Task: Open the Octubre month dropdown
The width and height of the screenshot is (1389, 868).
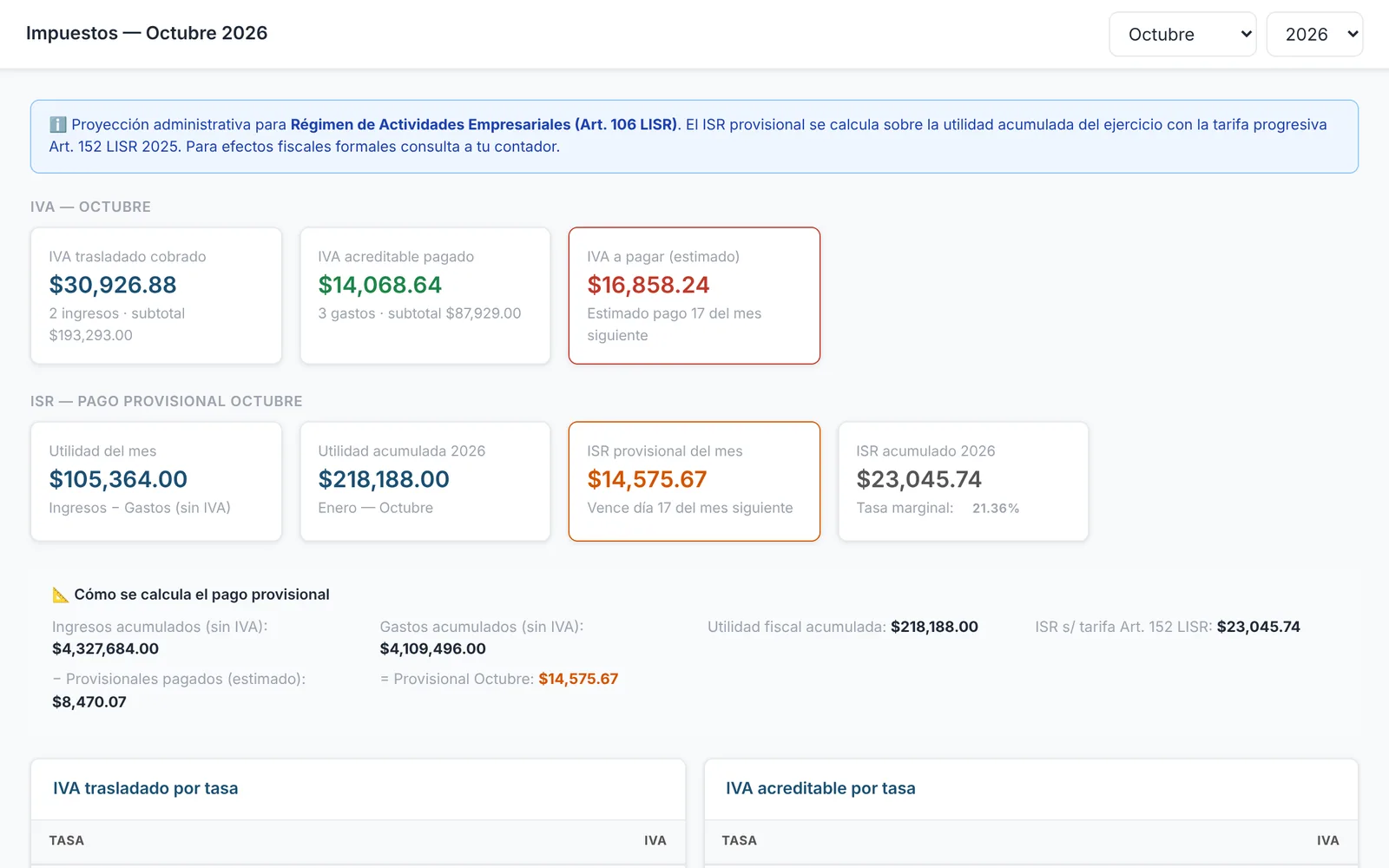Action: (1182, 35)
